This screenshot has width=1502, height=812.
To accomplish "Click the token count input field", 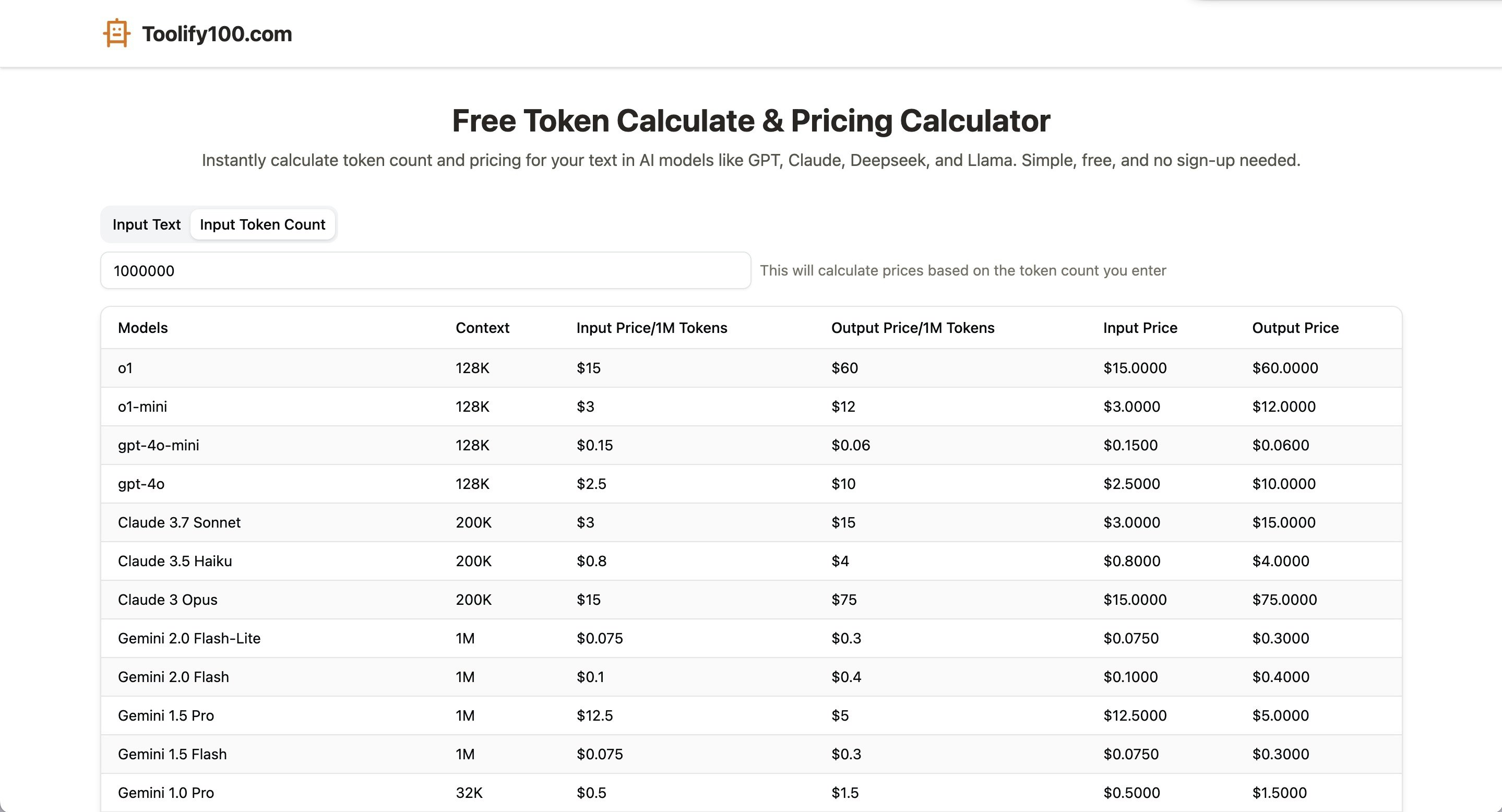I will pos(425,270).
